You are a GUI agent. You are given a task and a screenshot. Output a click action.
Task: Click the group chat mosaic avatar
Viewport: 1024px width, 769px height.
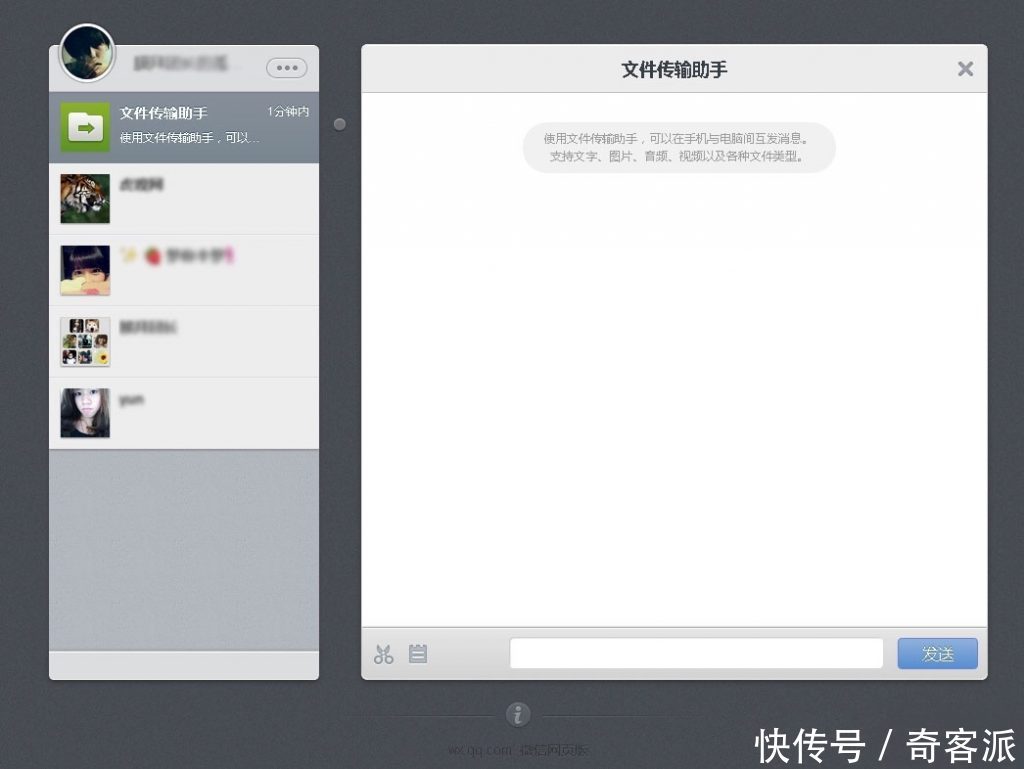[84, 341]
